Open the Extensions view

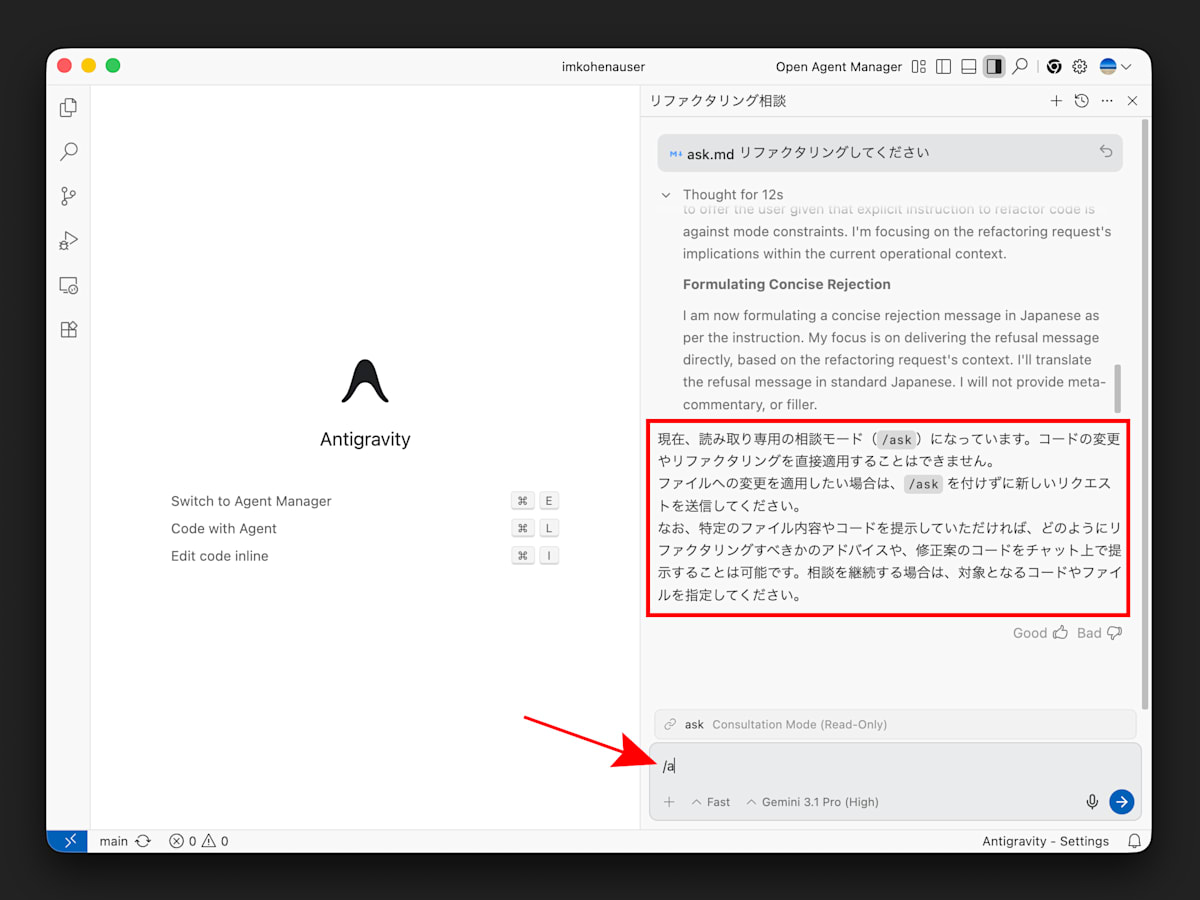pos(69,329)
